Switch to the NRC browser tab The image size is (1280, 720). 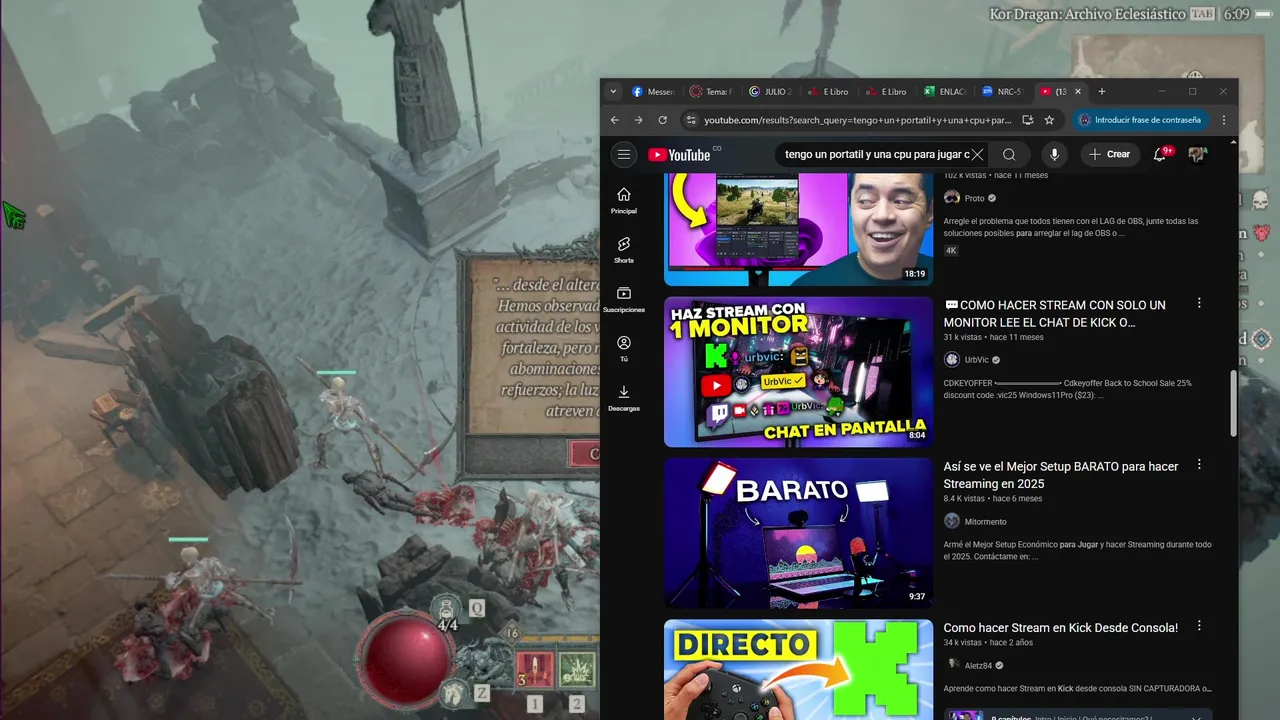click(1001, 91)
